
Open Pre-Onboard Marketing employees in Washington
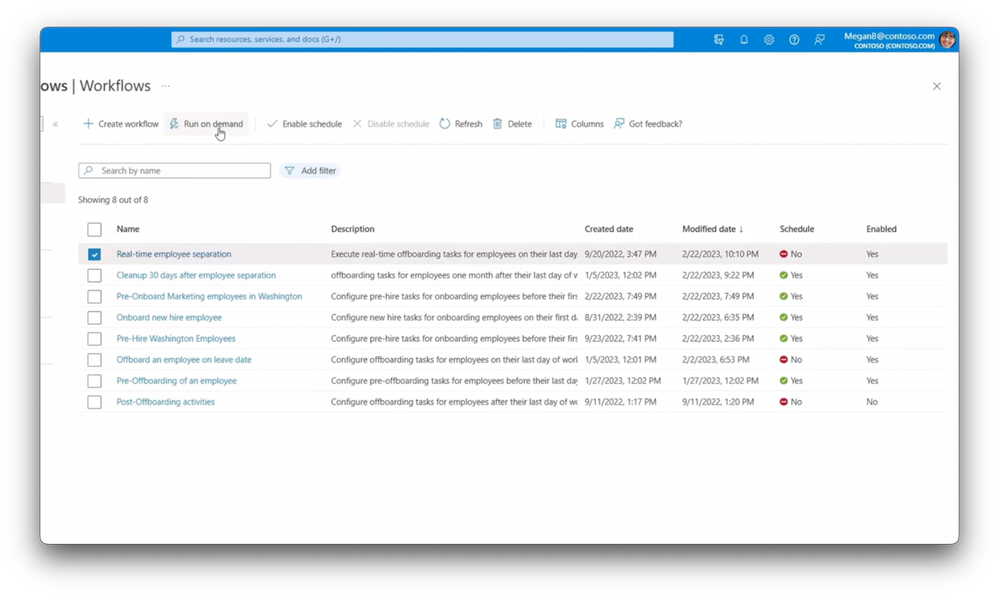tap(209, 296)
